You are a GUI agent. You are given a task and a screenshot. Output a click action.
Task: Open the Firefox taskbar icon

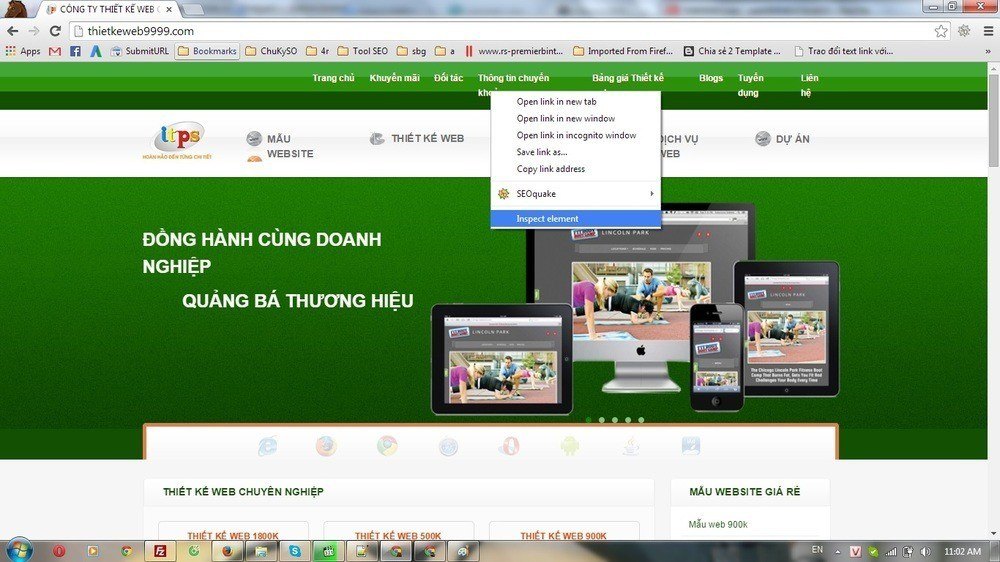pos(228,551)
